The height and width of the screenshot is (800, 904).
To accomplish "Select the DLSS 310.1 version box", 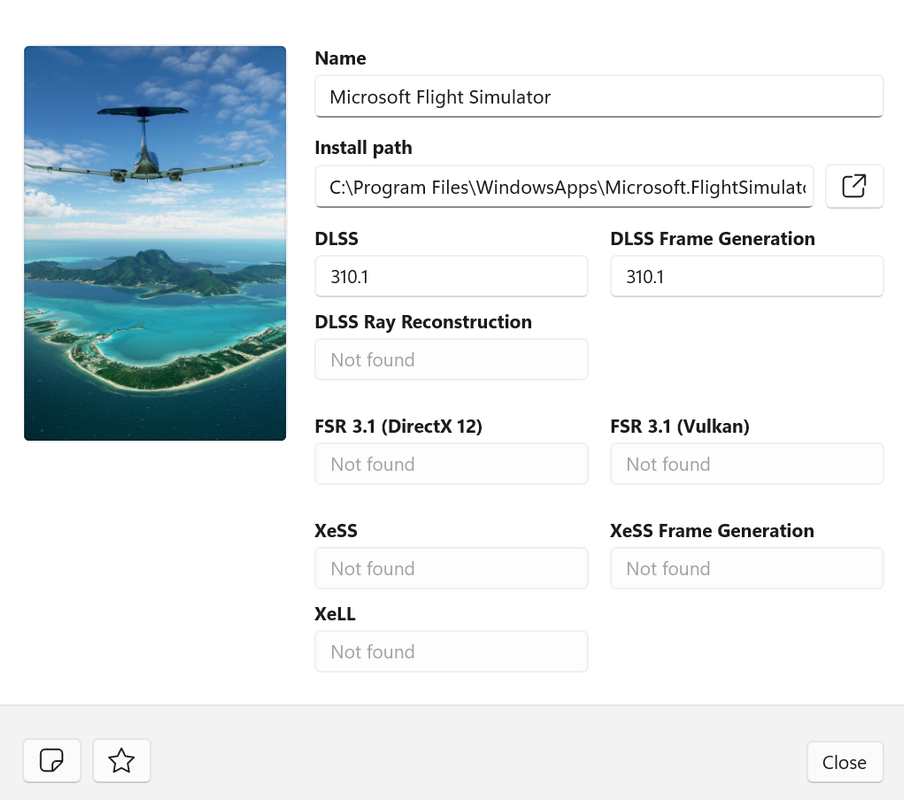I will point(451,276).
